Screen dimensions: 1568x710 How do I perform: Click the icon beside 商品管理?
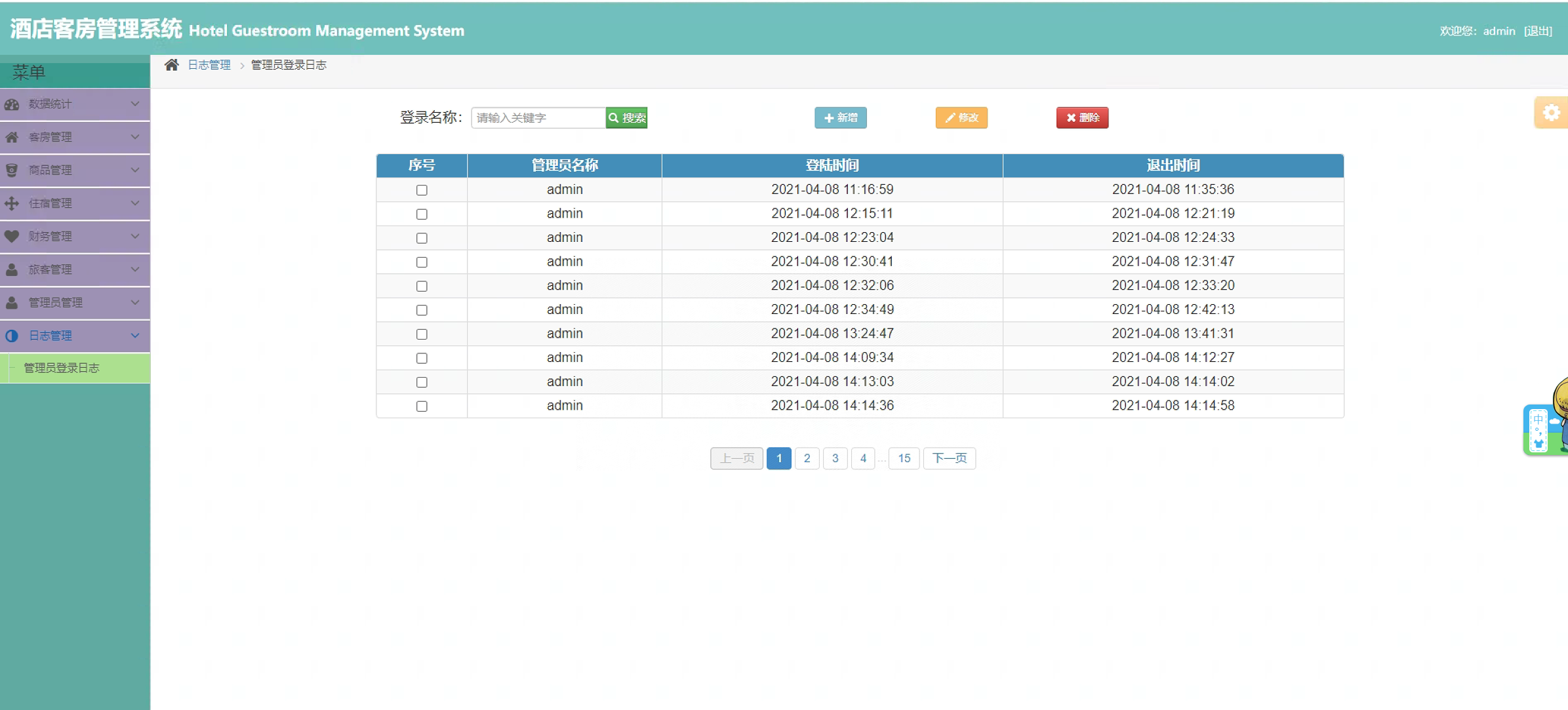(x=12, y=170)
